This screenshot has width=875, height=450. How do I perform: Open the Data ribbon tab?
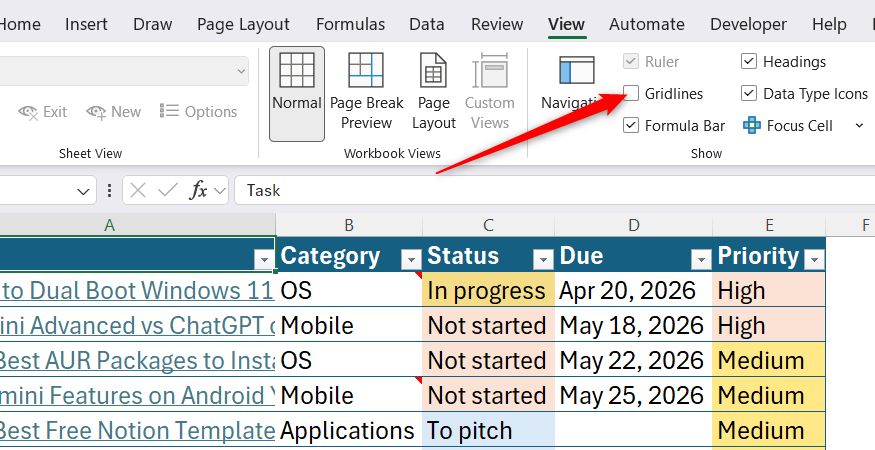point(427,25)
